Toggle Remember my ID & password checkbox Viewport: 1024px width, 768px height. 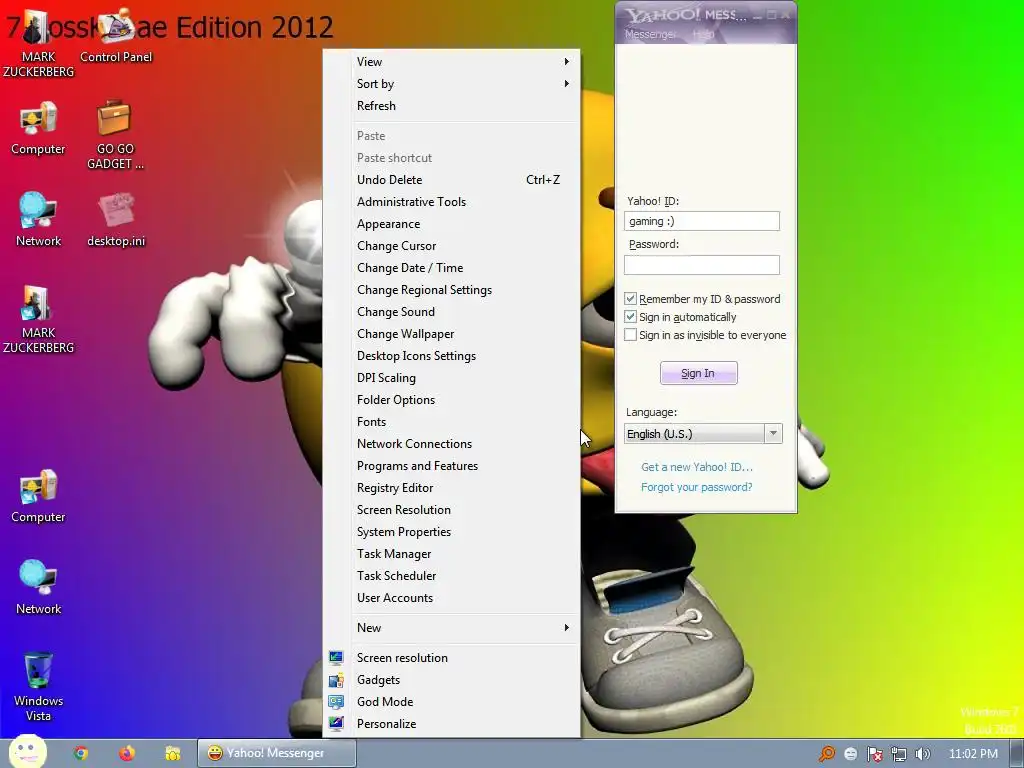click(630, 298)
